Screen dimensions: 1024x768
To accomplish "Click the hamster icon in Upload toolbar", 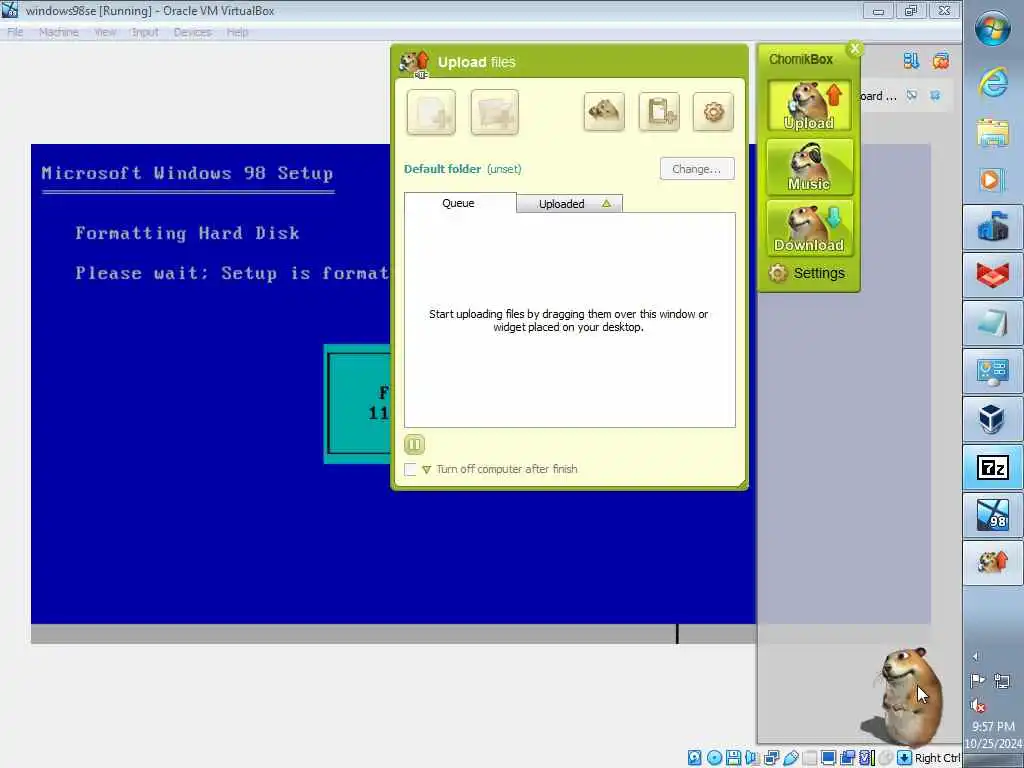I will click(x=604, y=112).
